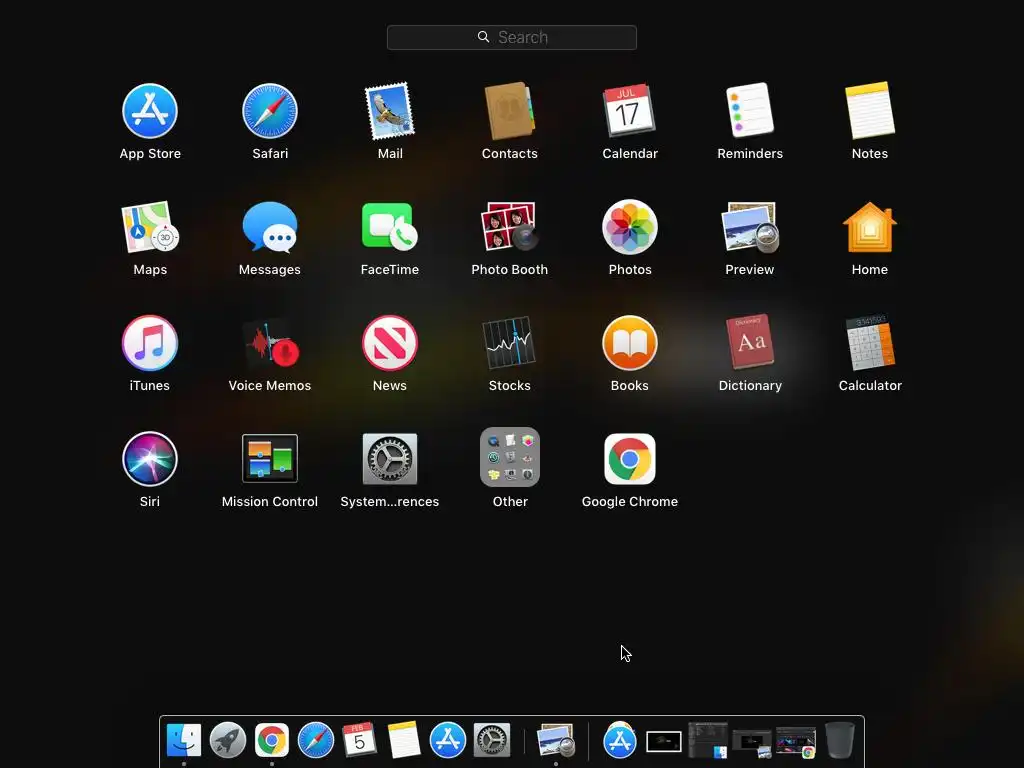Launch the Photos app
The image size is (1024, 768).
[630, 227]
